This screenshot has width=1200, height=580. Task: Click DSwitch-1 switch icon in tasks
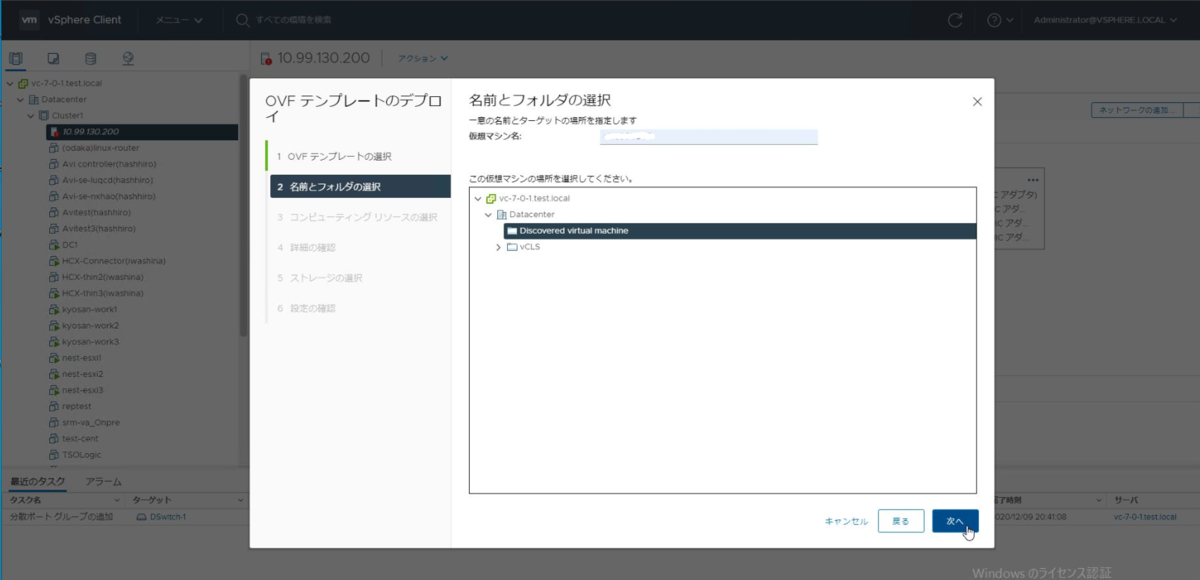(141, 517)
